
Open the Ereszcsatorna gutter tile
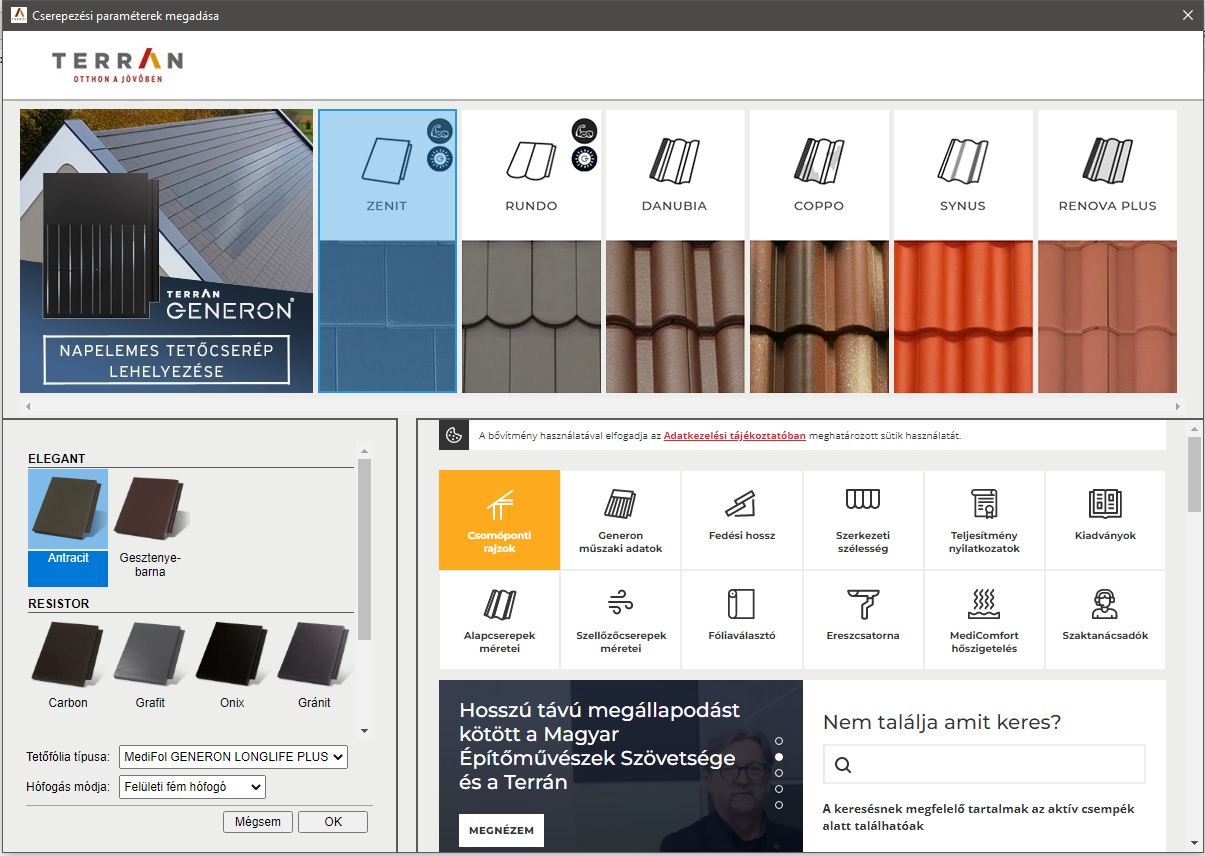click(863, 620)
